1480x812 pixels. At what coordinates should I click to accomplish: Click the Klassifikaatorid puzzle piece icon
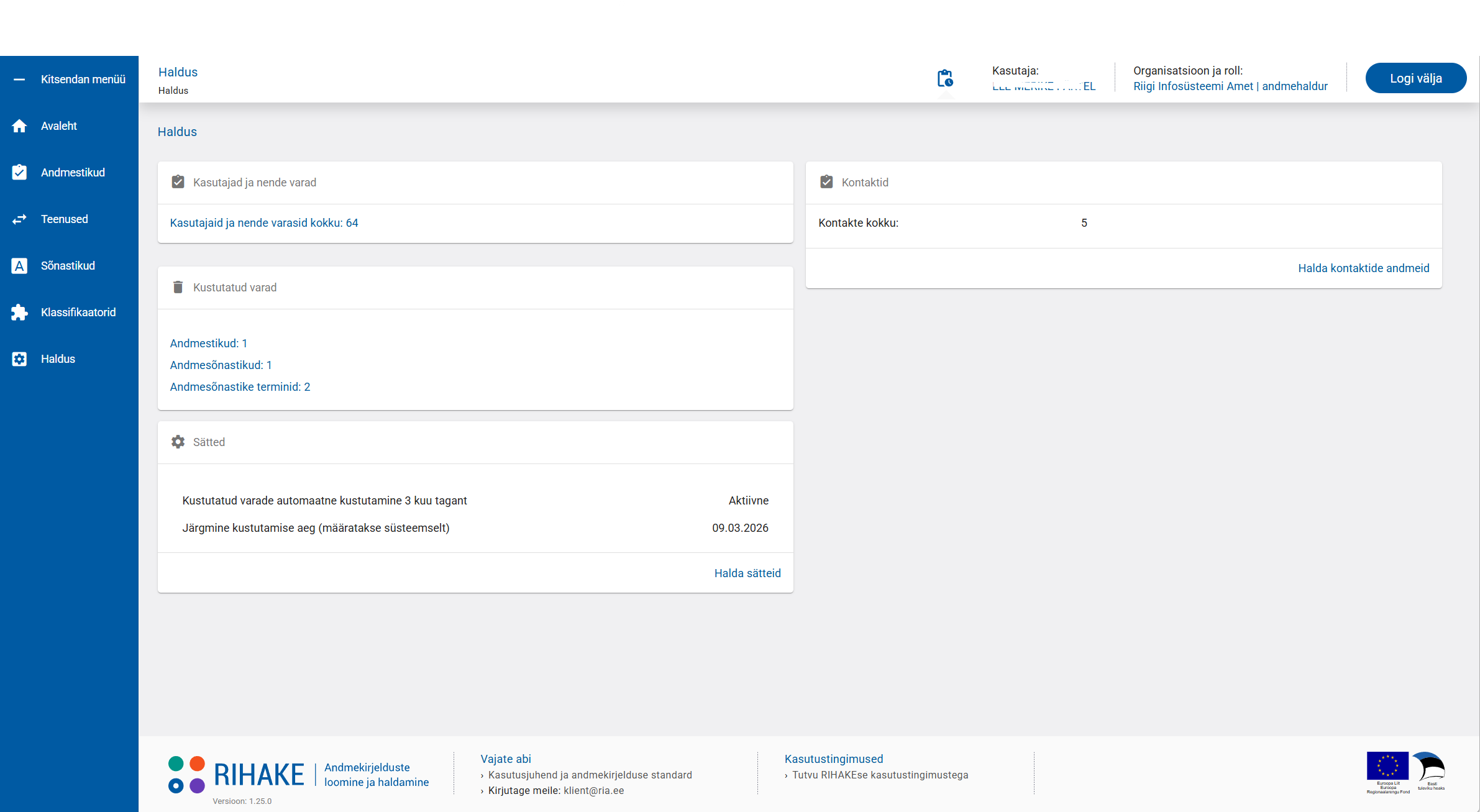pyautogui.click(x=19, y=312)
